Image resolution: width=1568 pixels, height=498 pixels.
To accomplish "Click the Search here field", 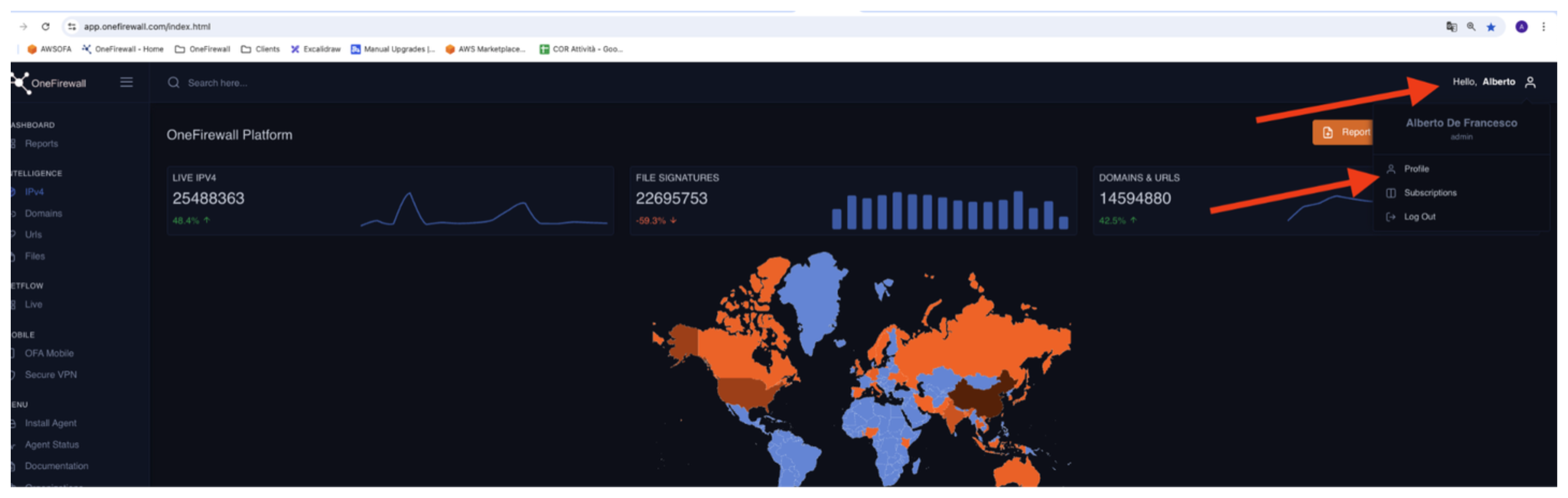I will pyautogui.click(x=217, y=83).
